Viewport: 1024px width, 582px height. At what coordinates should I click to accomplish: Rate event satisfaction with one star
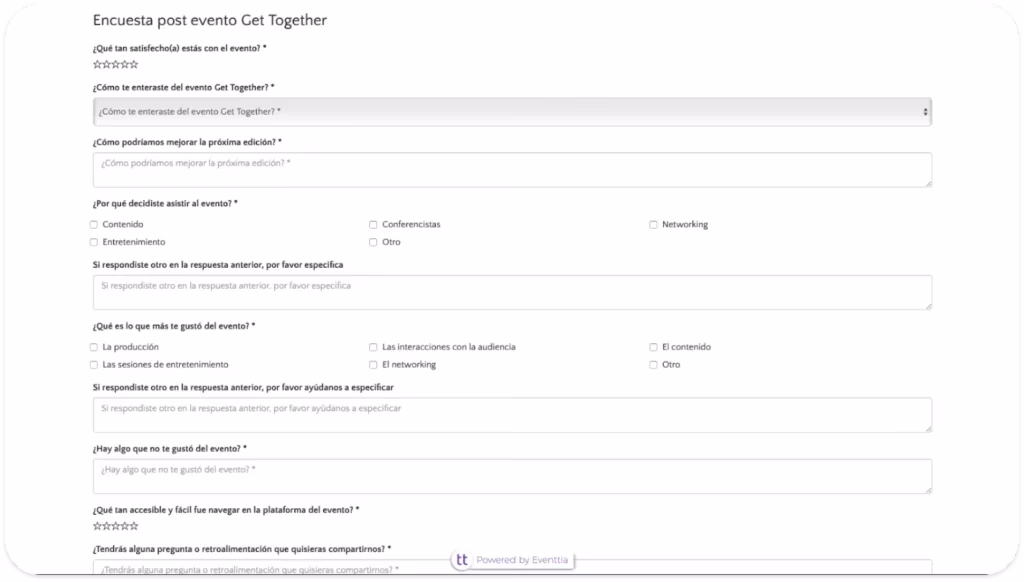click(x=97, y=65)
